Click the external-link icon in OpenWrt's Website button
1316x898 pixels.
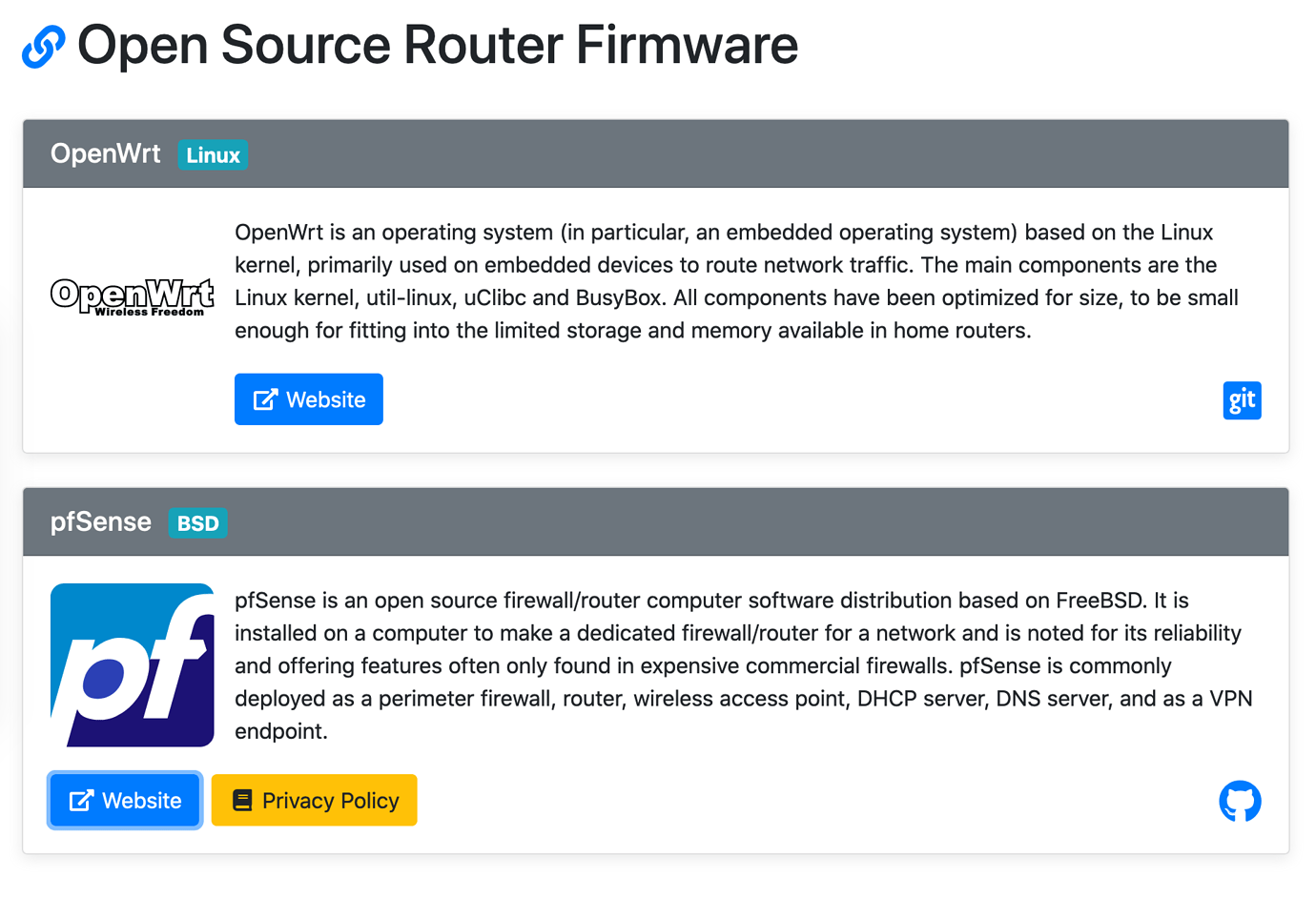[x=265, y=399]
